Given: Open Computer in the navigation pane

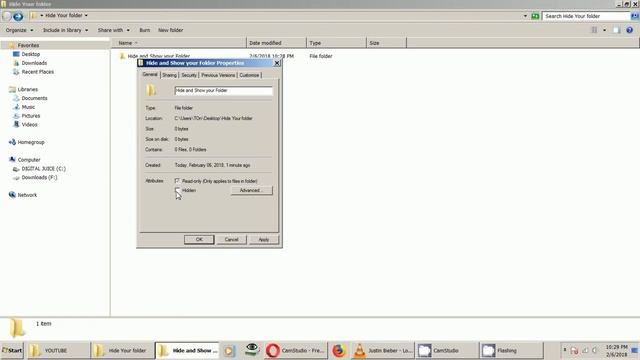Looking at the screenshot, I should (x=29, y=160).
